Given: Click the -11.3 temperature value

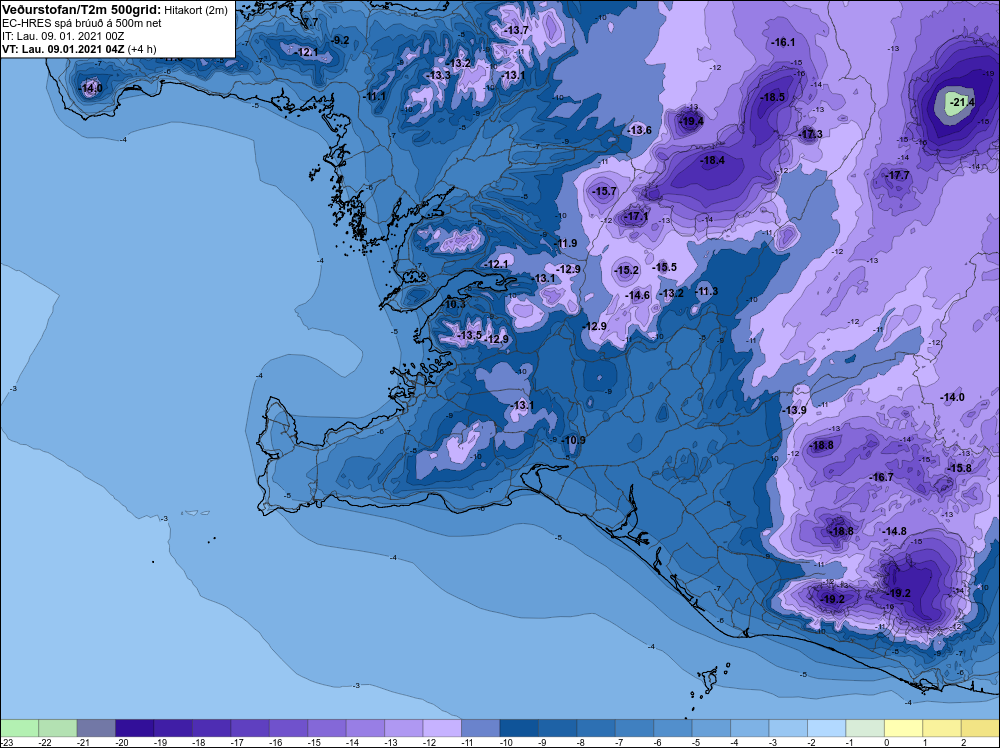Looking at the screenshot, I should click(706, 291).
